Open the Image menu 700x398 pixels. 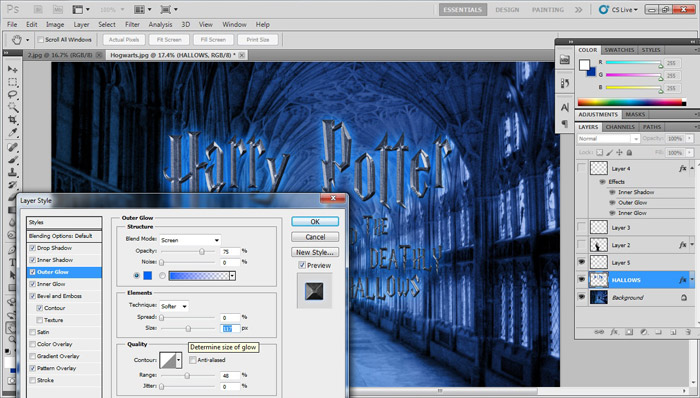(54, 25)
